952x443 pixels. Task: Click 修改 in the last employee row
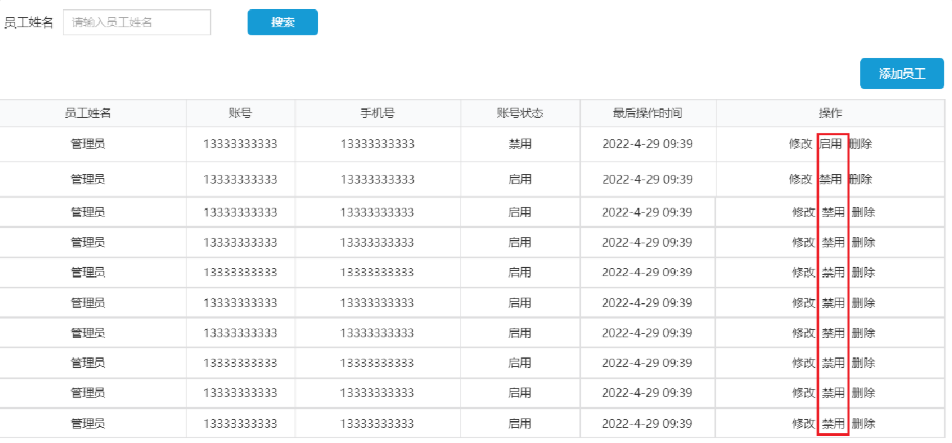[x=803, y=424]
